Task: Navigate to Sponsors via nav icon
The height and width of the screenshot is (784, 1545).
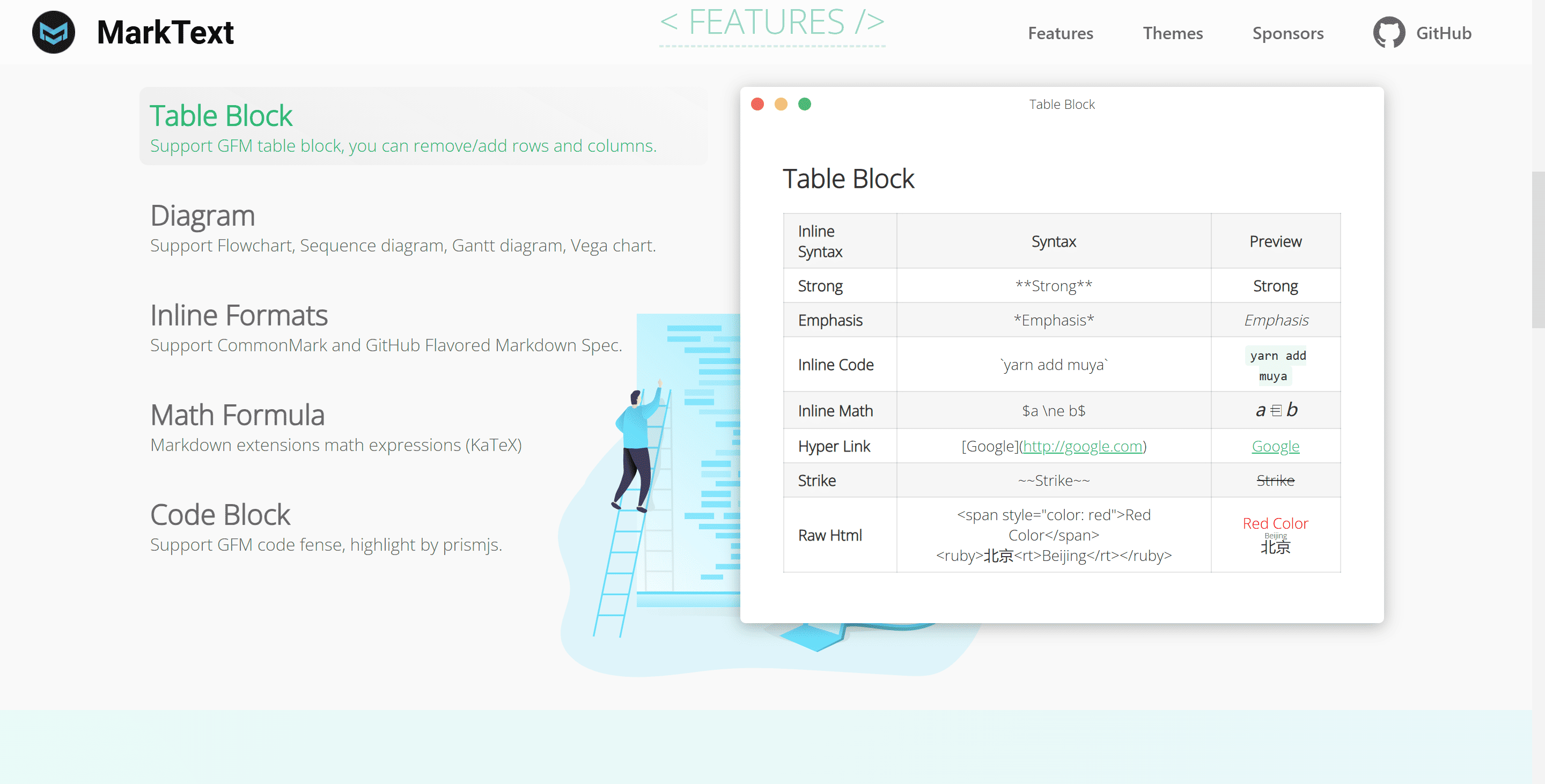Action: [x=1289, y=33]
